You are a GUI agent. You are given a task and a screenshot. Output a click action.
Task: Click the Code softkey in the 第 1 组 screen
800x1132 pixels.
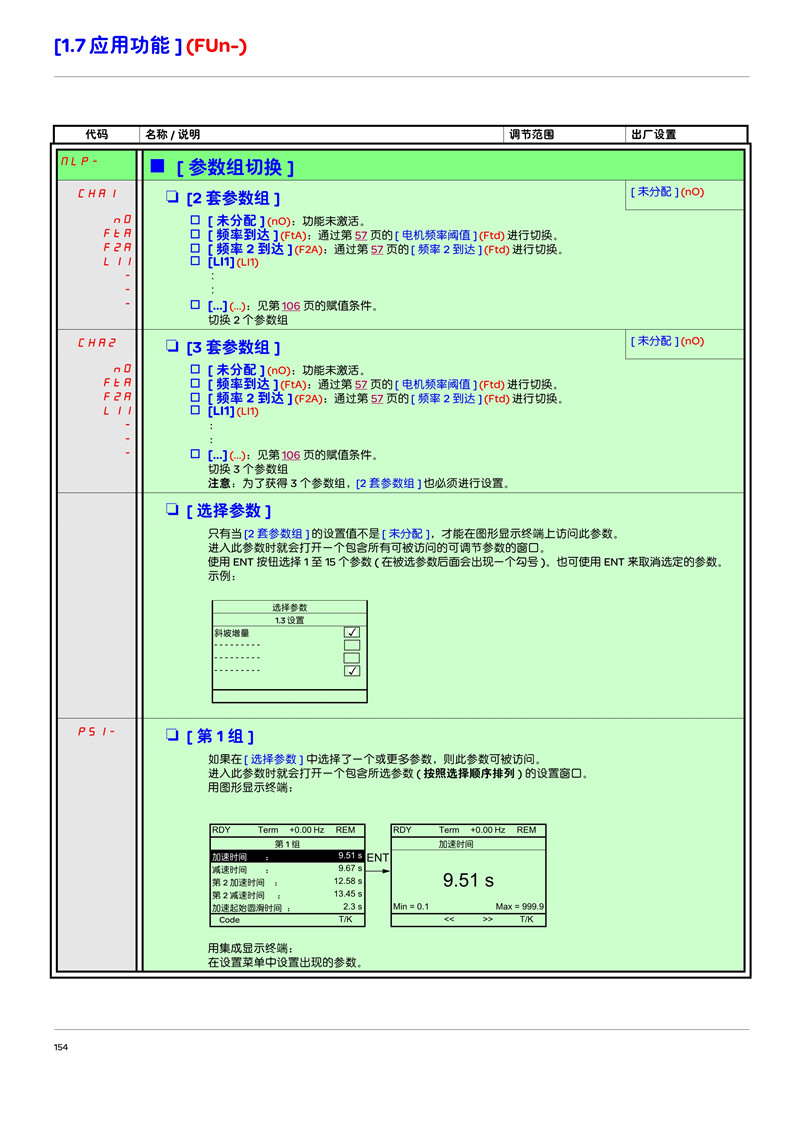(x=230, y=920)
